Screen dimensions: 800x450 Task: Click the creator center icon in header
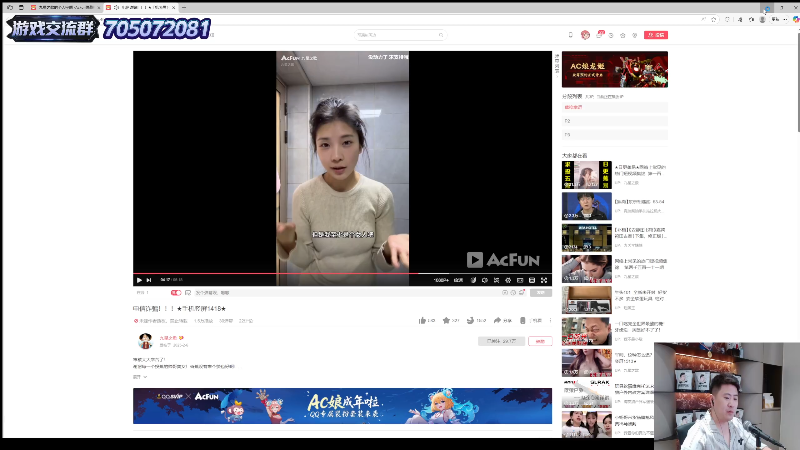[x=635, y=35]
